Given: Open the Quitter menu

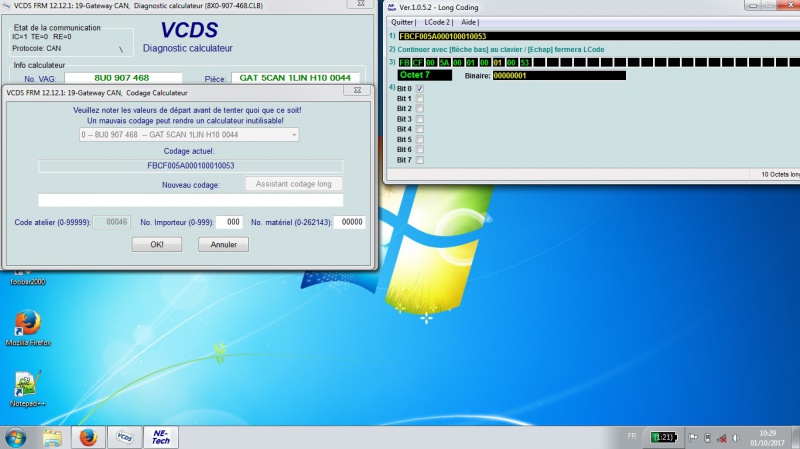Looking at the screenshot, I should click(x=402, y=21).
